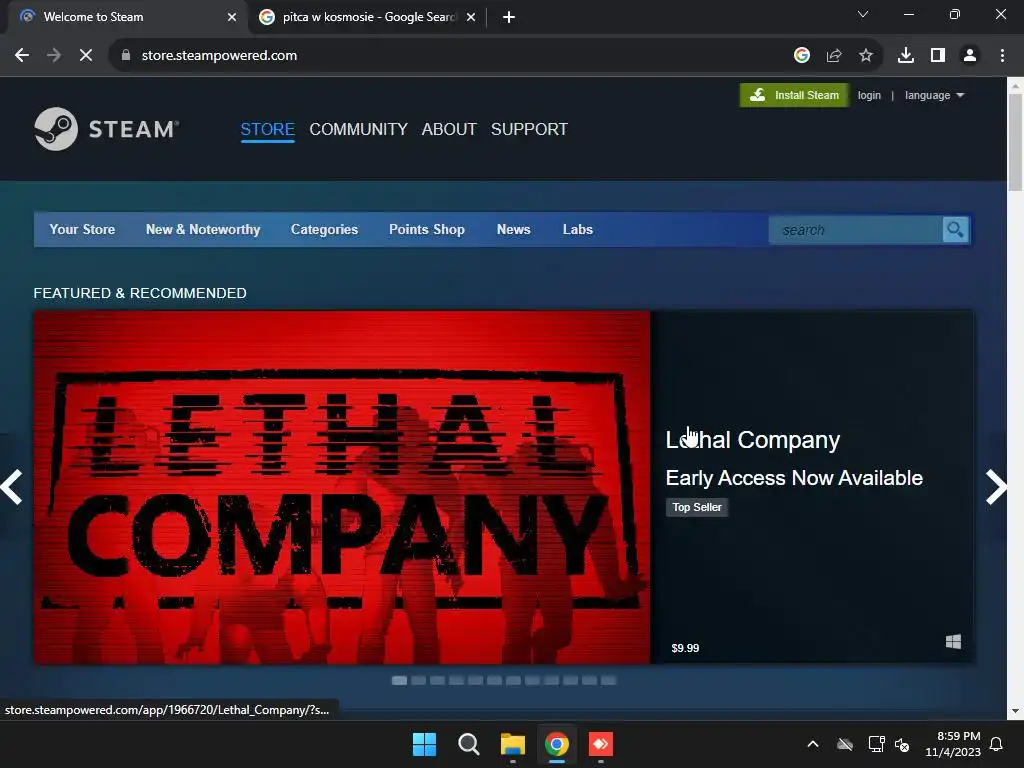Open the News section
The width and height of the screenshot is (1024, 768).
pos(514,229)
